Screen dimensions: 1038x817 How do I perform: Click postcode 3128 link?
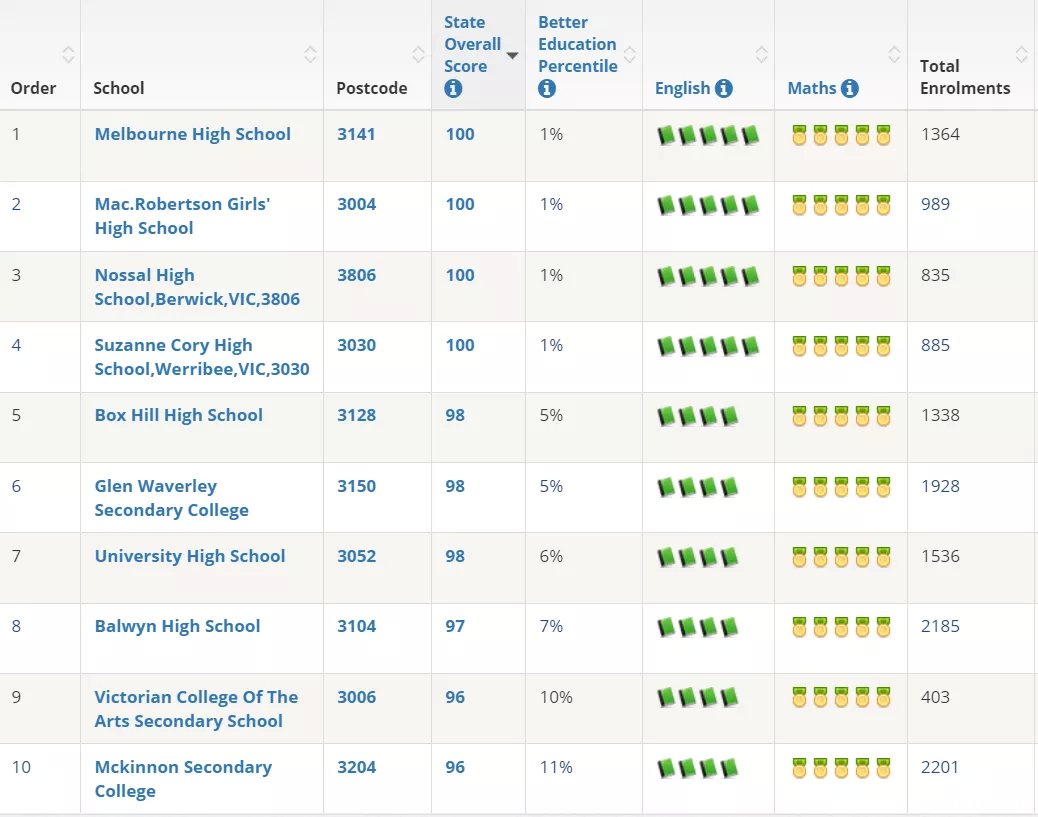[x=356, y=415]
